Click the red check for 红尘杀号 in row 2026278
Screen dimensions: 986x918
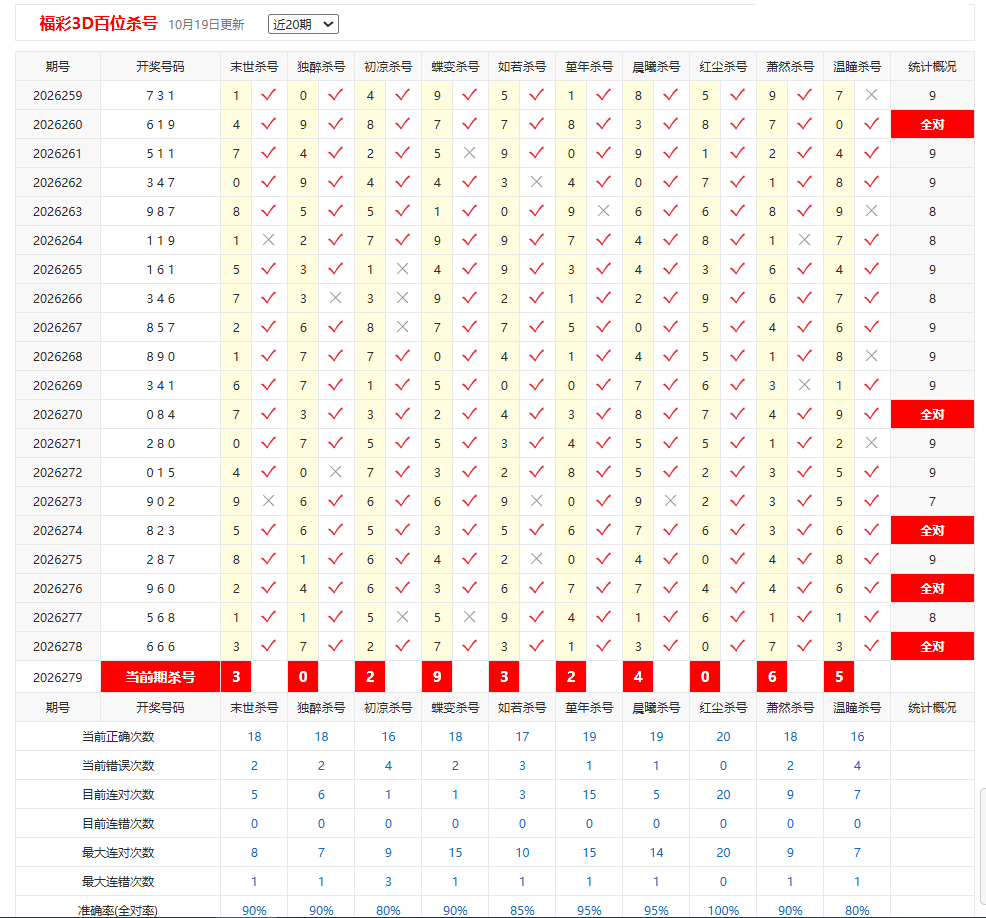738,646
